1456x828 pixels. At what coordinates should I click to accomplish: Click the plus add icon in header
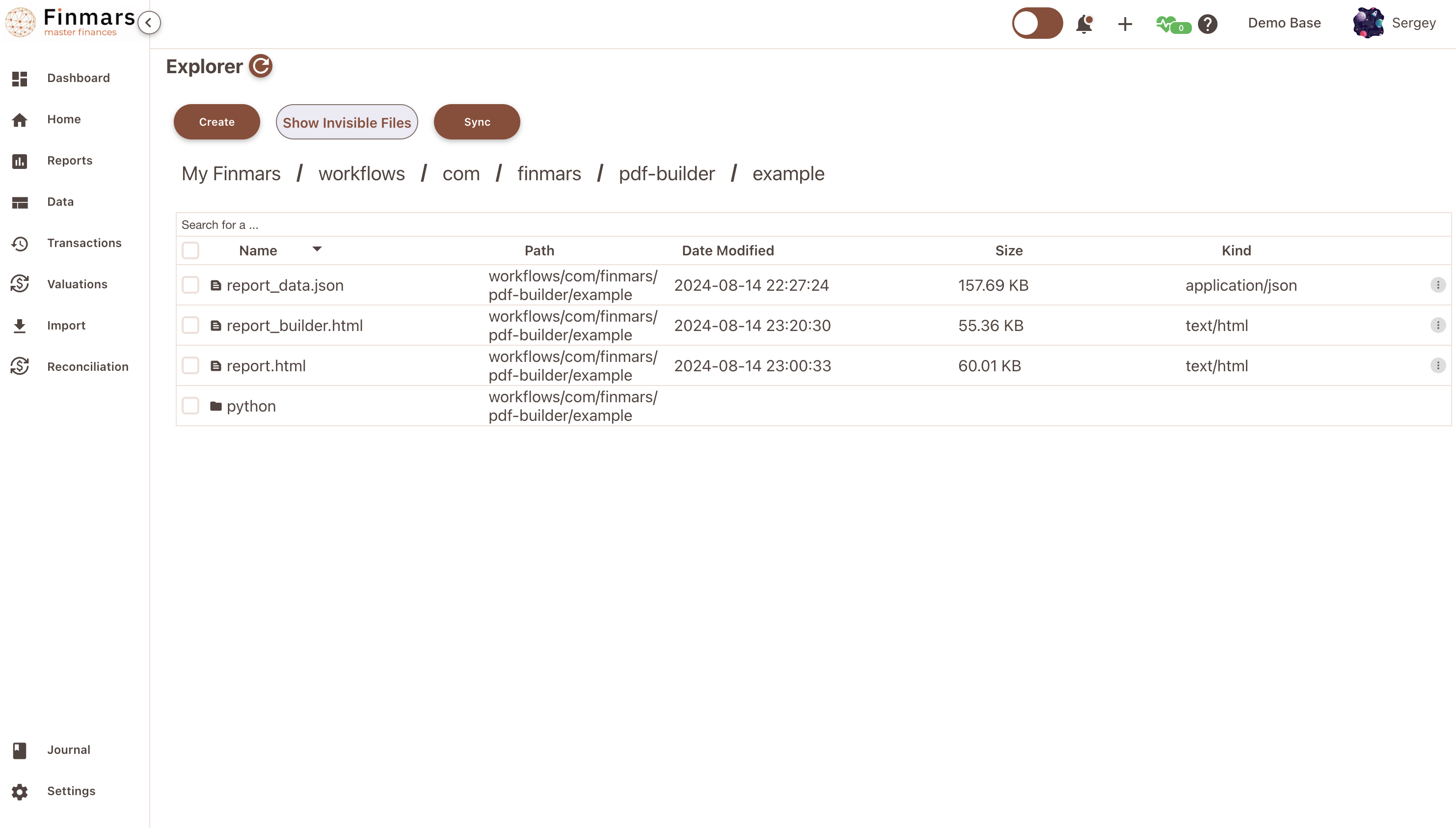(1125, 24)
